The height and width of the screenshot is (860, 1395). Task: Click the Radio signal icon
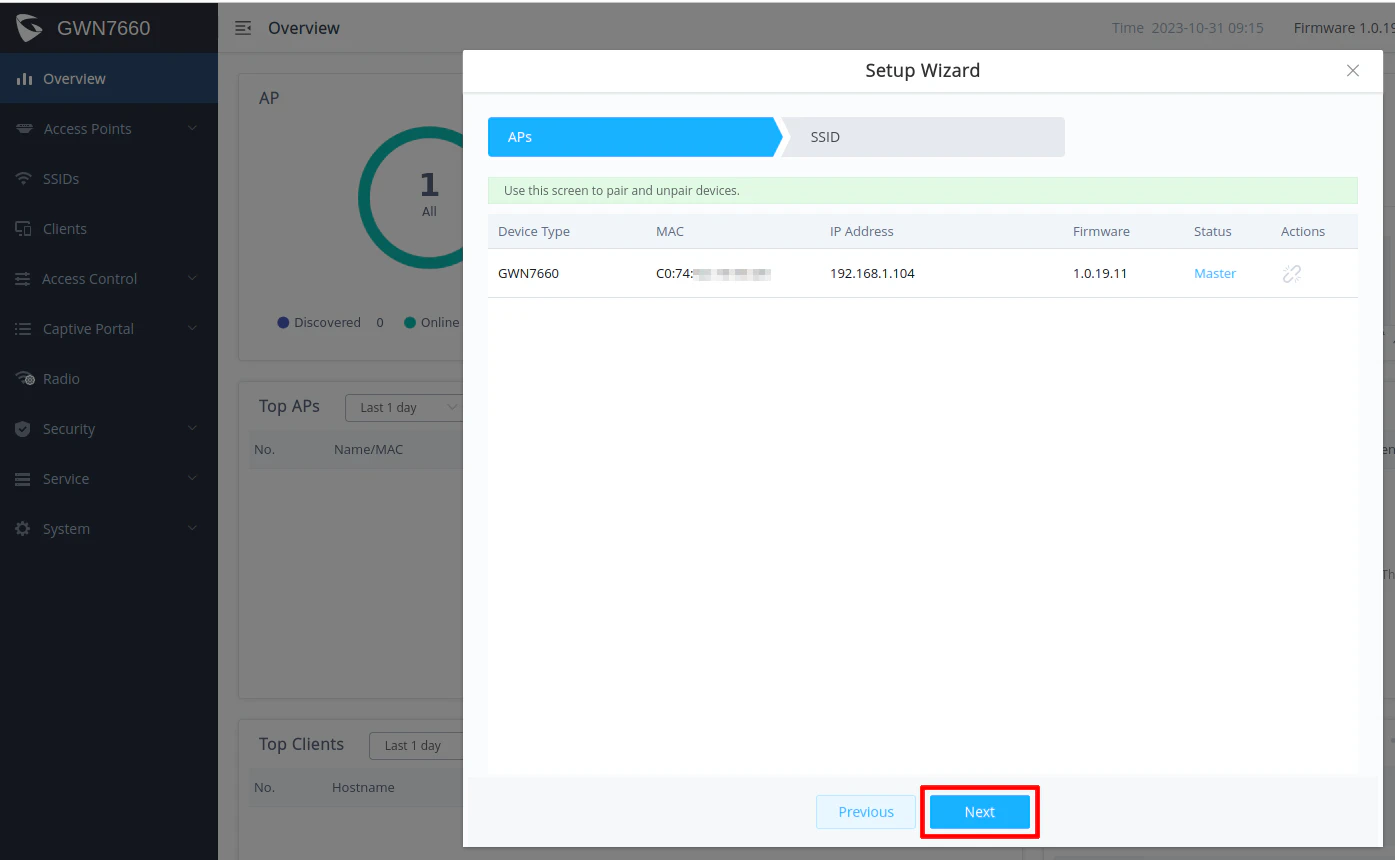(26, 379)
